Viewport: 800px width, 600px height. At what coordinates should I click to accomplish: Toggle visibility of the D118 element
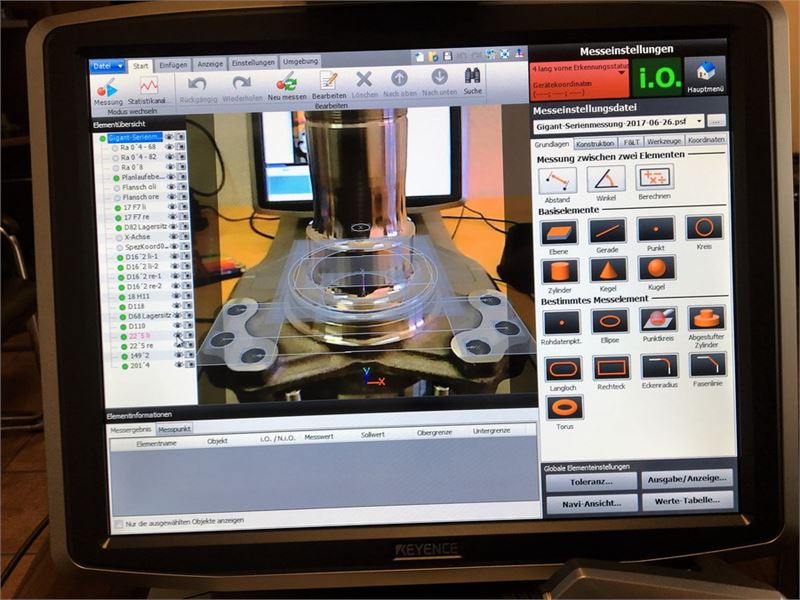coord(175,307)
